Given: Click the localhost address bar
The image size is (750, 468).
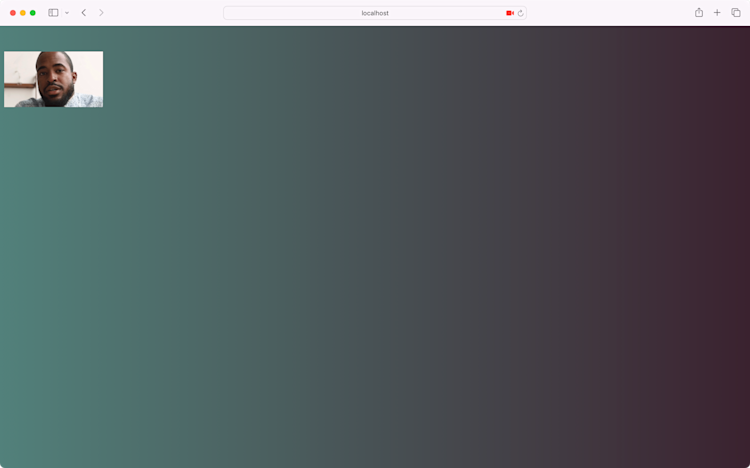Looking at the screenshot, I should 375,13.
